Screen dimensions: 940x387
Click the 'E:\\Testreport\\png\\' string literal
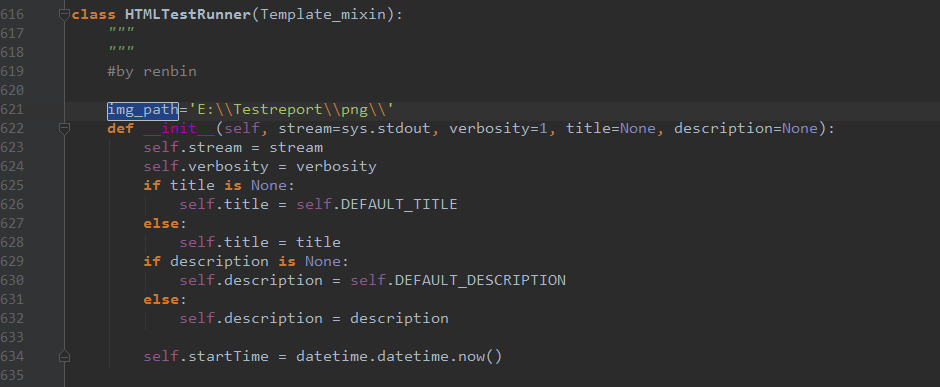[291, 110]
